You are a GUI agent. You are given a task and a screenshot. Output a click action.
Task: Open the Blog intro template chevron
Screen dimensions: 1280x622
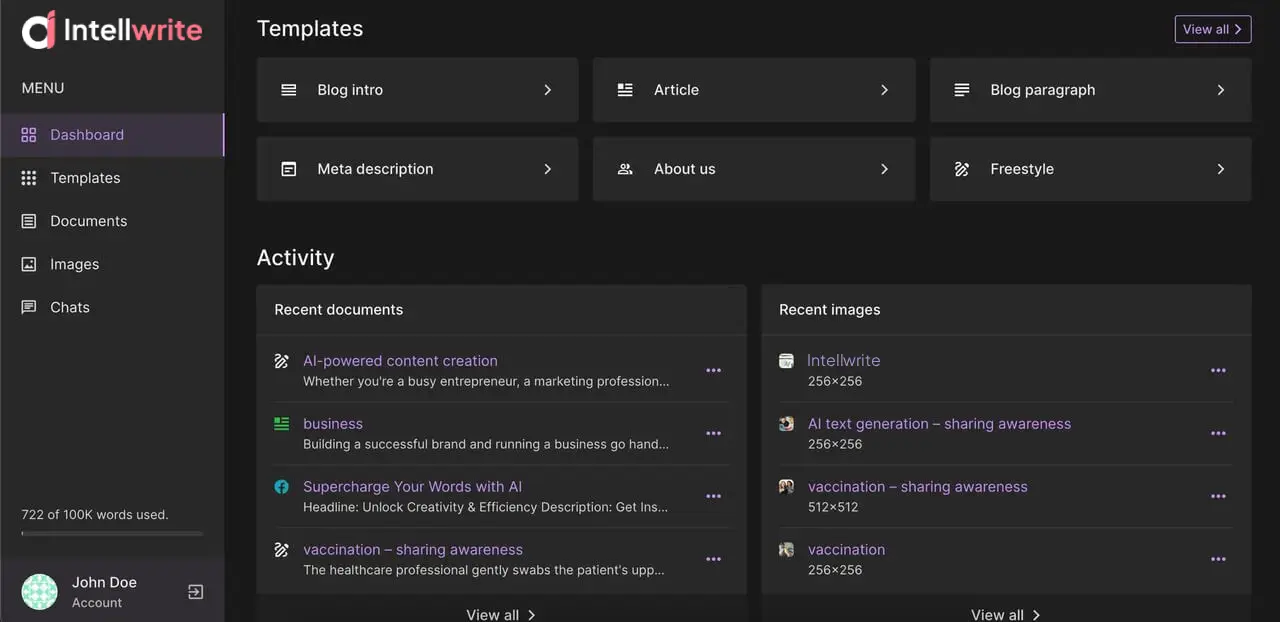547,90
